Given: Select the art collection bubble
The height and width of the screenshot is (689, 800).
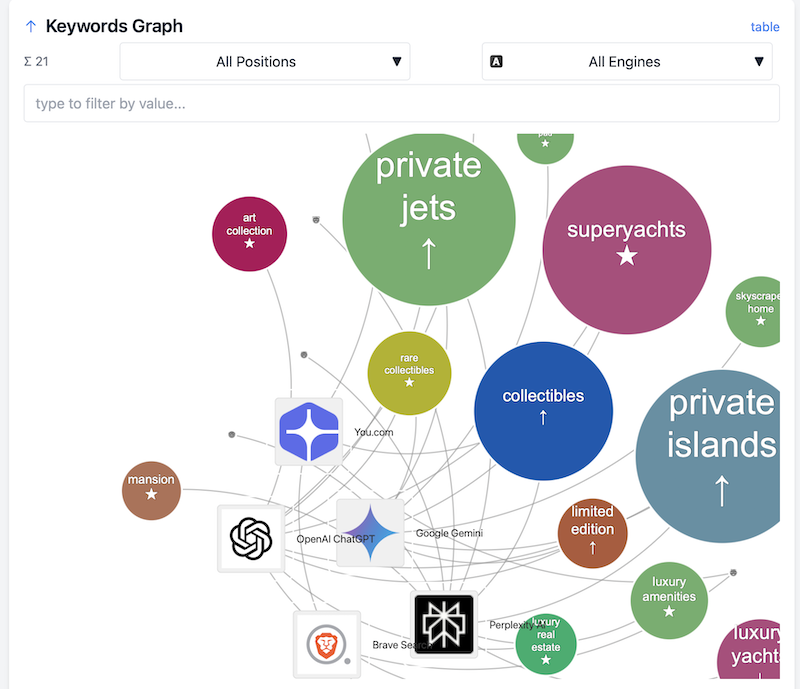Looking at the screenshot, I should (249, 233).
